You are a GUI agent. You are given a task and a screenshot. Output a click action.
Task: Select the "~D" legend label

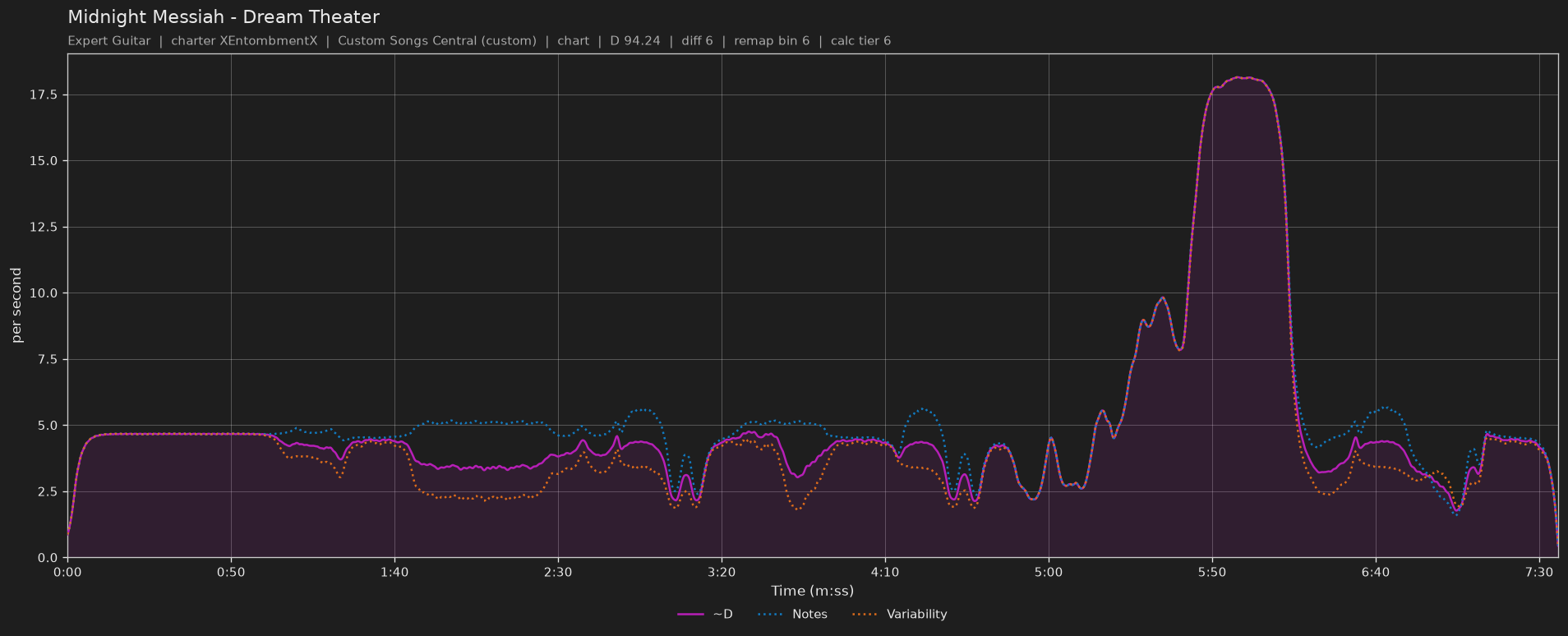[722, 615]
